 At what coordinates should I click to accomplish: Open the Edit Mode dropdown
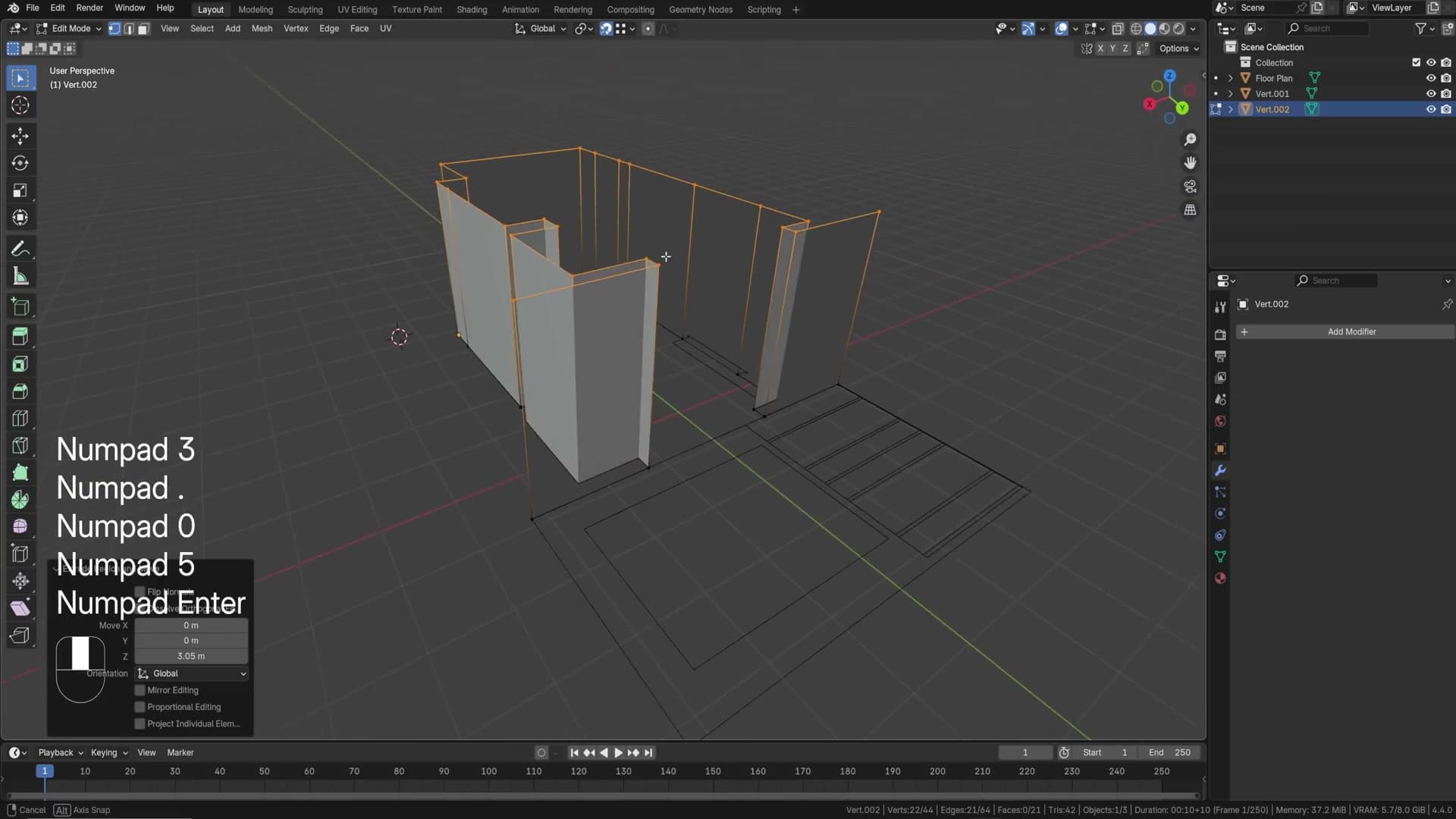68,29
